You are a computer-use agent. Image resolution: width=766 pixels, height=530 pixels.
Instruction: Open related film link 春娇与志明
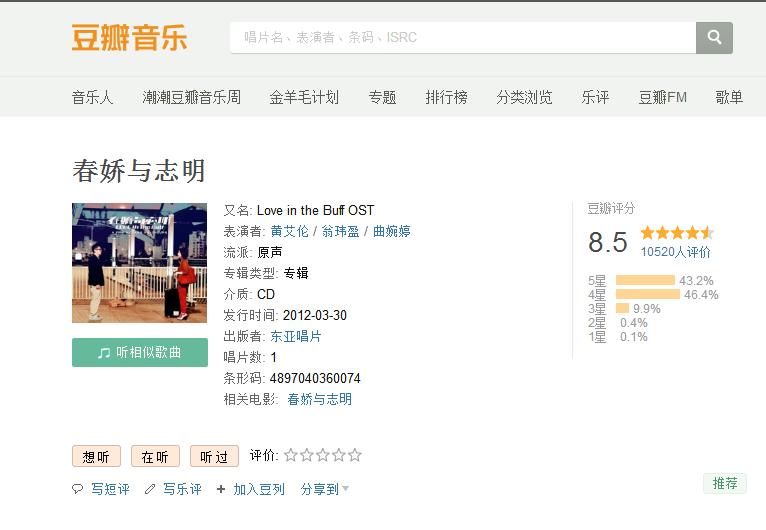[319, 399]
